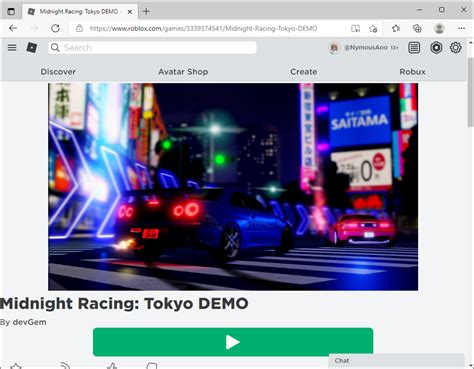474x369 pixels.
Task: Select the Midnight Racing: Tokyo DEMO browser tab
Action: click(x=80, y=12)
